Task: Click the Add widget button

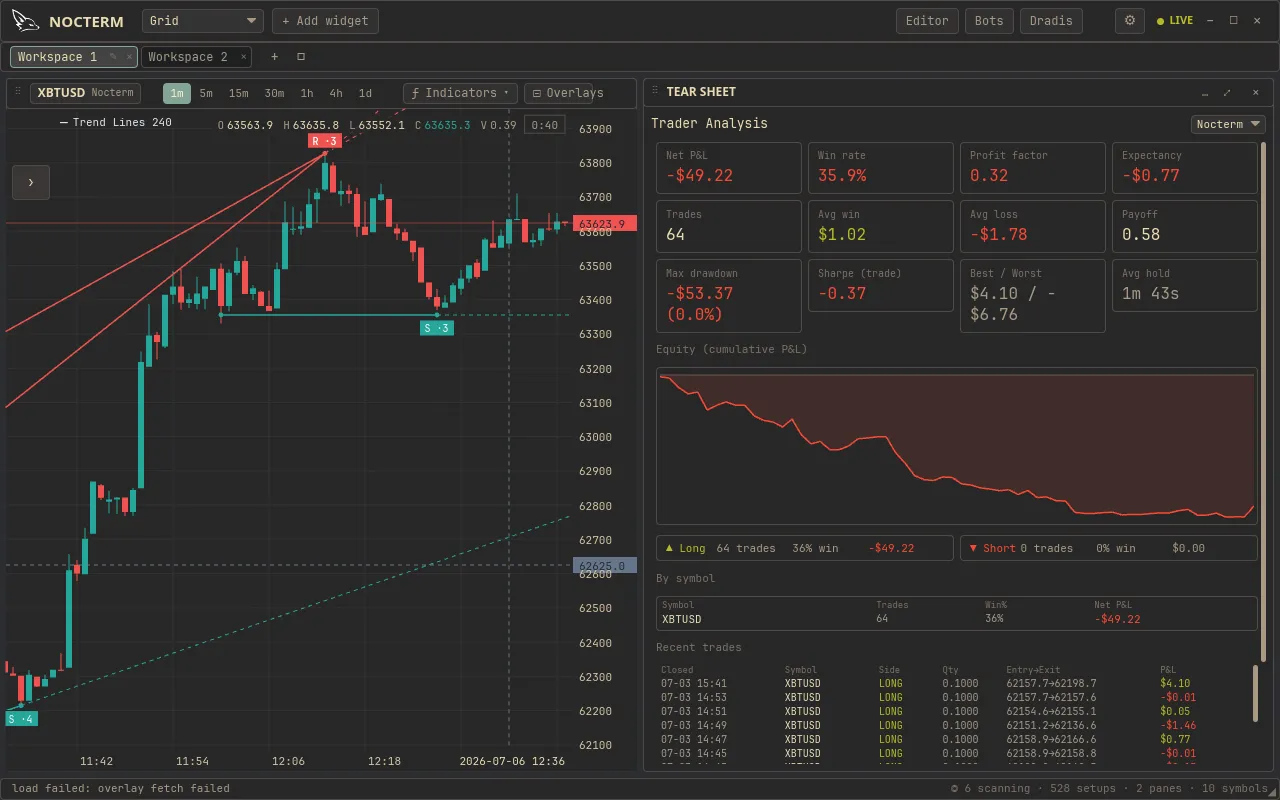Action: (x=326, y=21)
